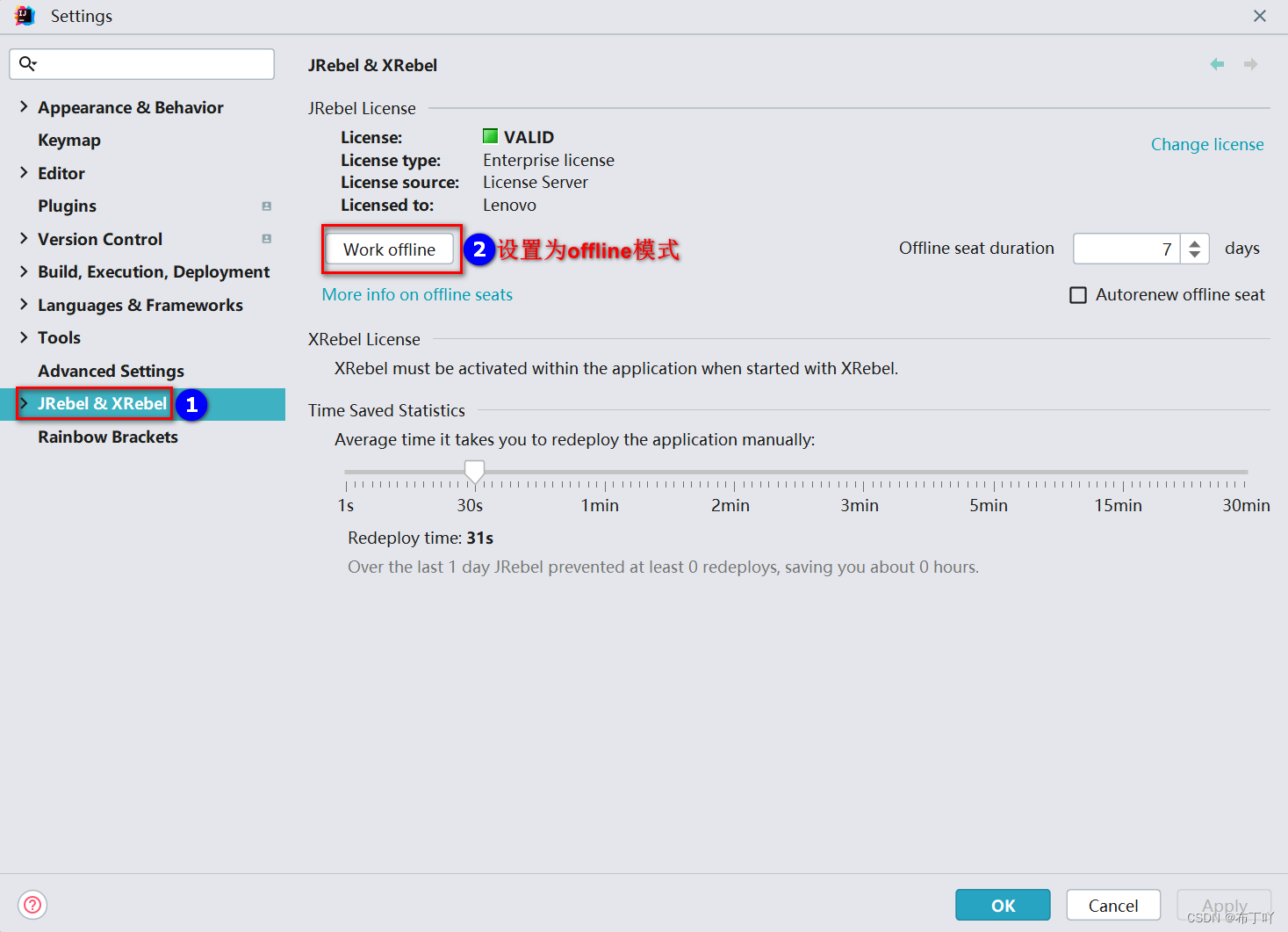Click the License Server value
Viewport: 1288px width, 932px height.
click(x=536, y=182)
